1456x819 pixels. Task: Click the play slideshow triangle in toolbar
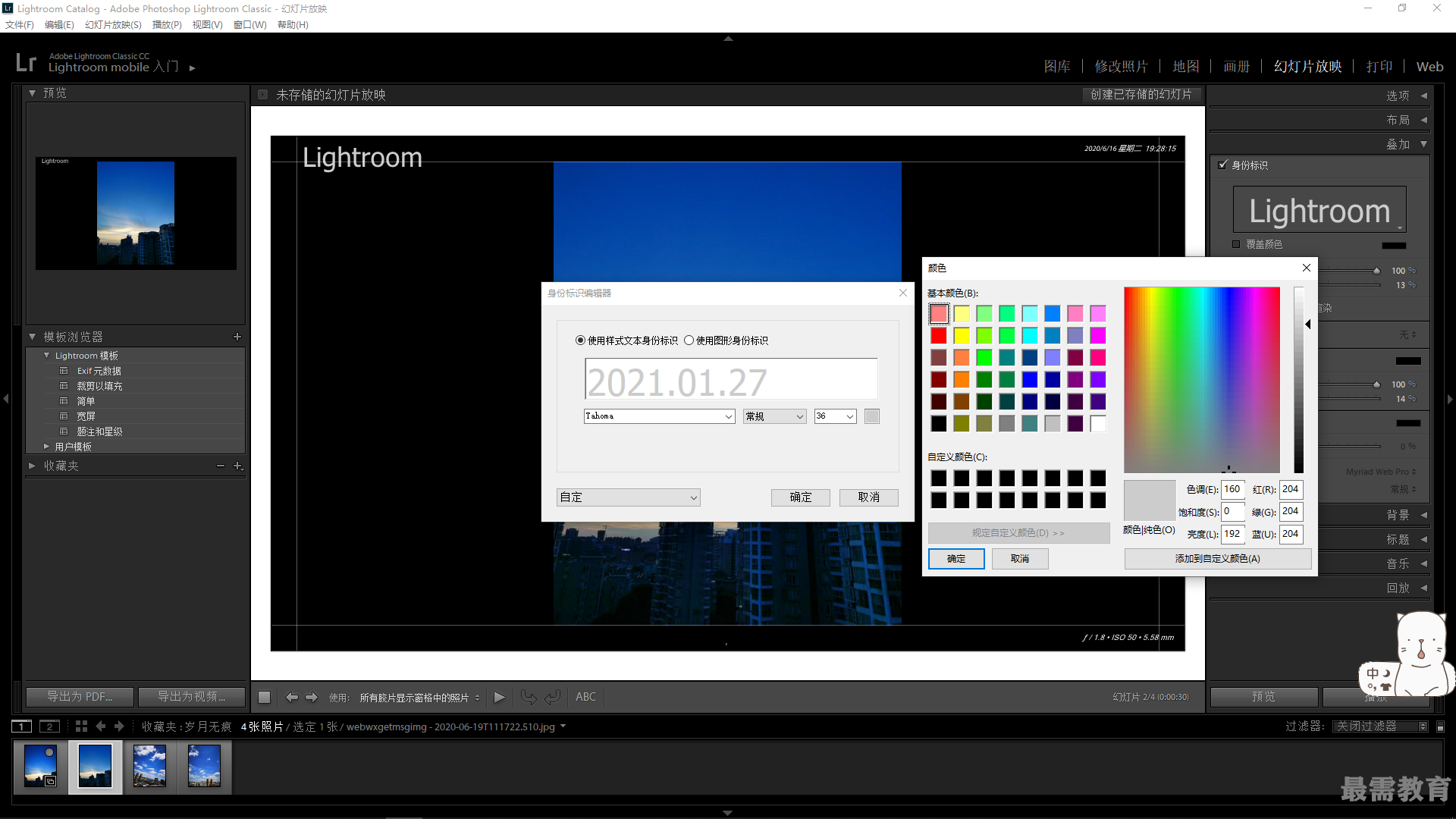499,697
